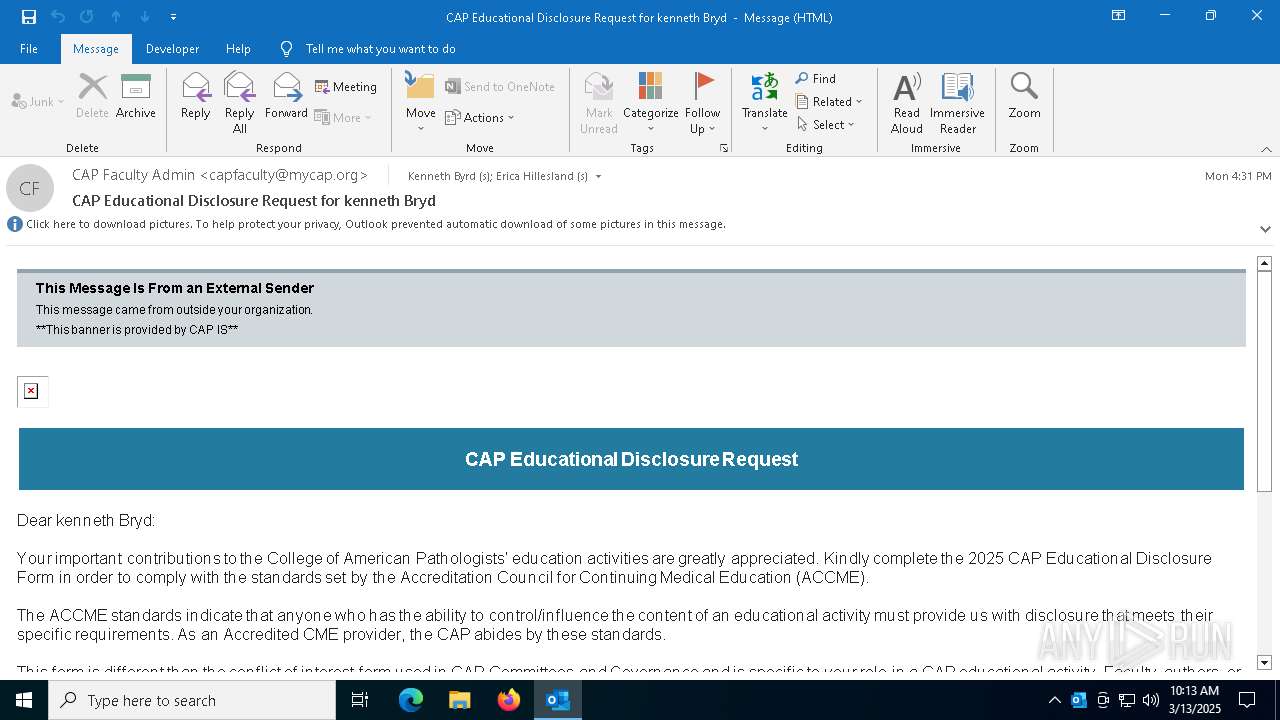Launch Firefox from taskbar
Image resolution: width=1280 pixels, height=720 pixels.
509,700
